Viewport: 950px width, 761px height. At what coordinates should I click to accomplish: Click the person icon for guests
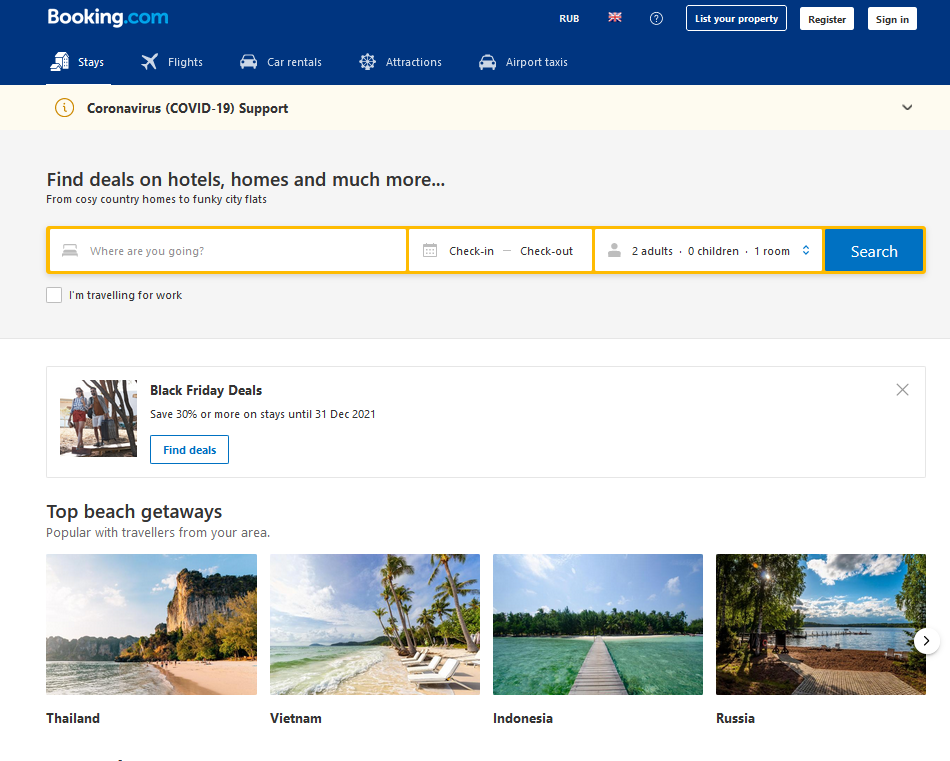614,250
